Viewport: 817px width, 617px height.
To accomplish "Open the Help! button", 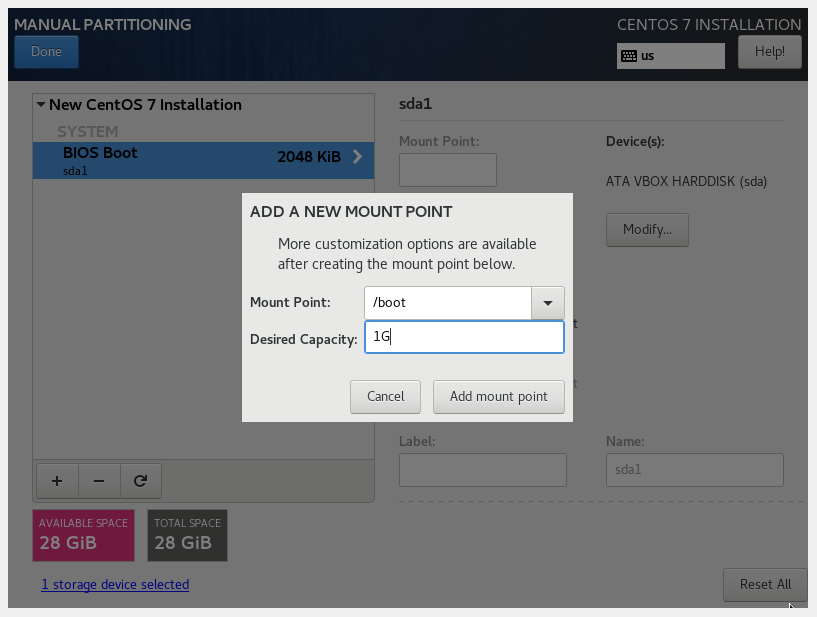I will click(769, 51).
